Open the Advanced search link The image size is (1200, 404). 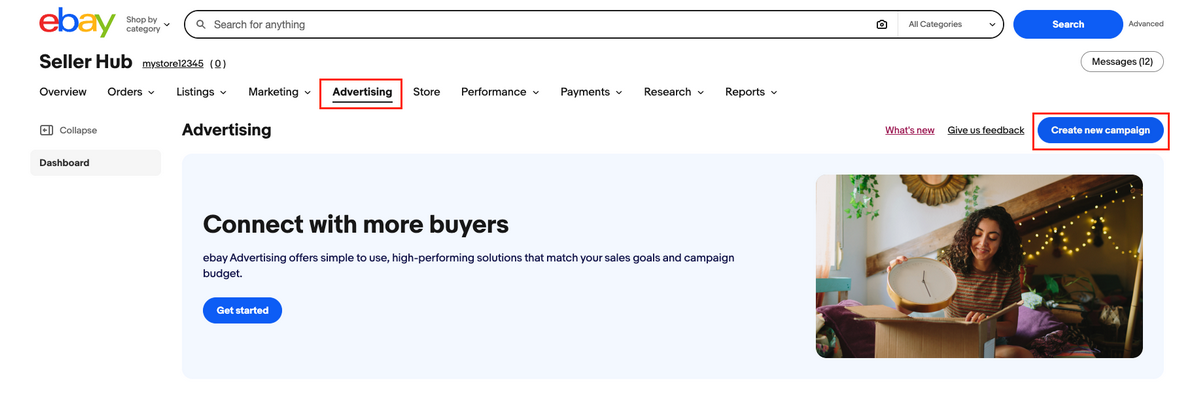coord(1146,24)
